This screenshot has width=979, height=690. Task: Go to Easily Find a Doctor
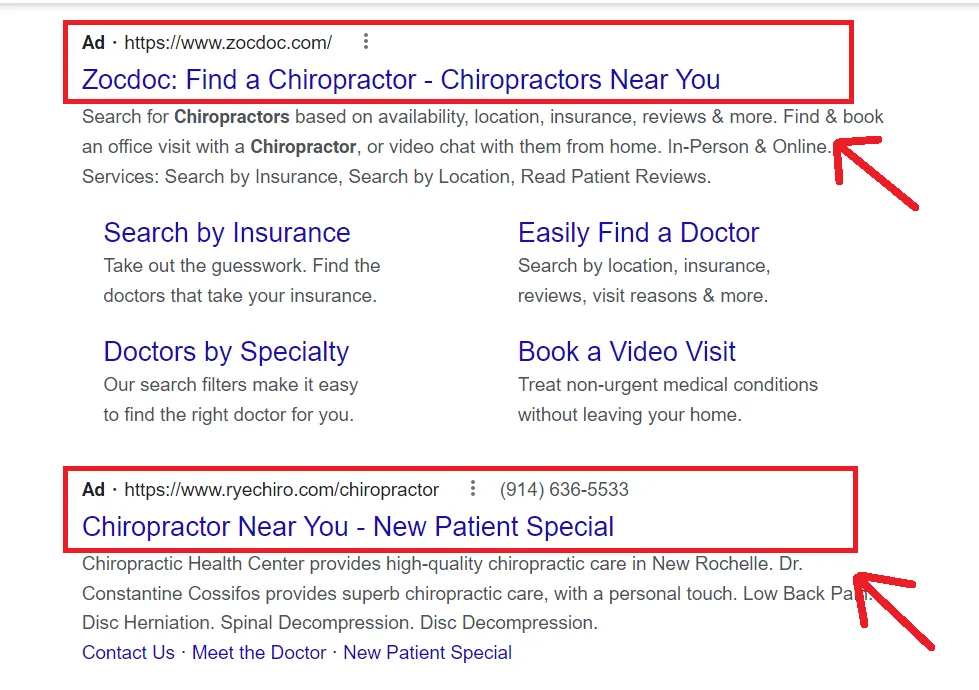coord(638,233)
